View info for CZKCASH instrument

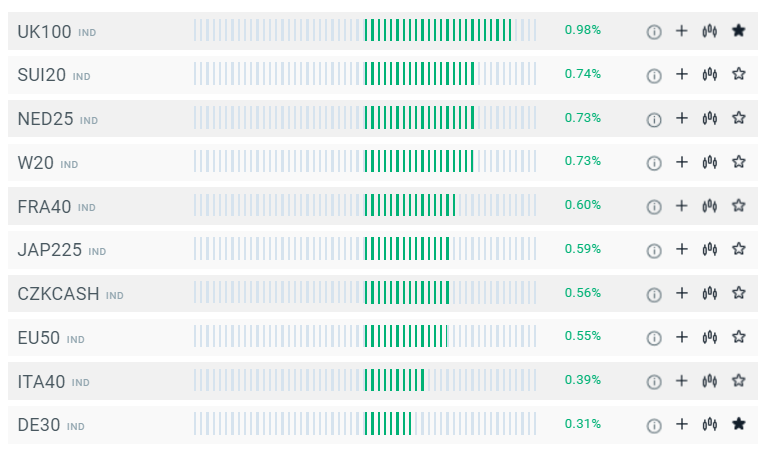coord(654,293)
